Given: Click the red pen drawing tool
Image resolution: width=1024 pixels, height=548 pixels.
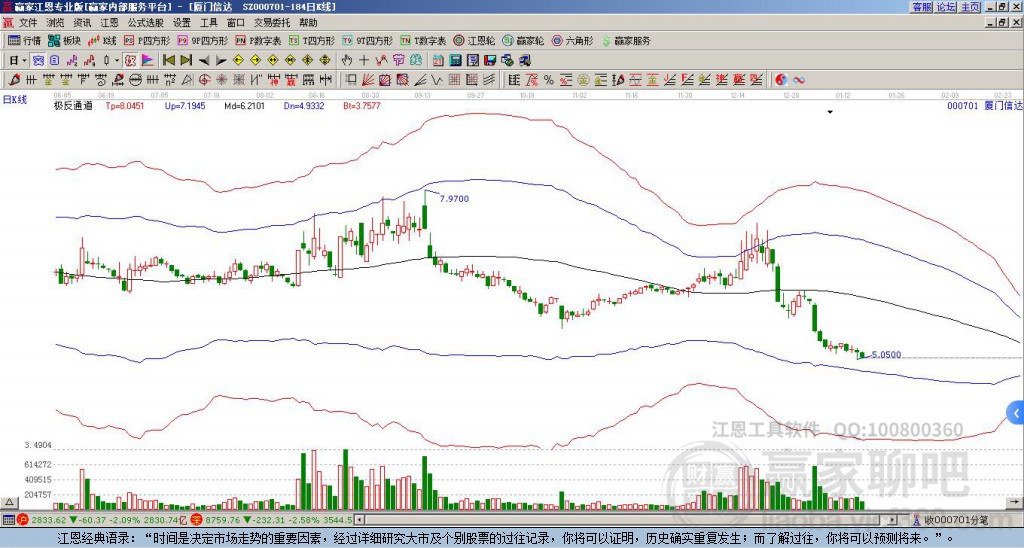Looking at the screenshot, I should point(14,80).
